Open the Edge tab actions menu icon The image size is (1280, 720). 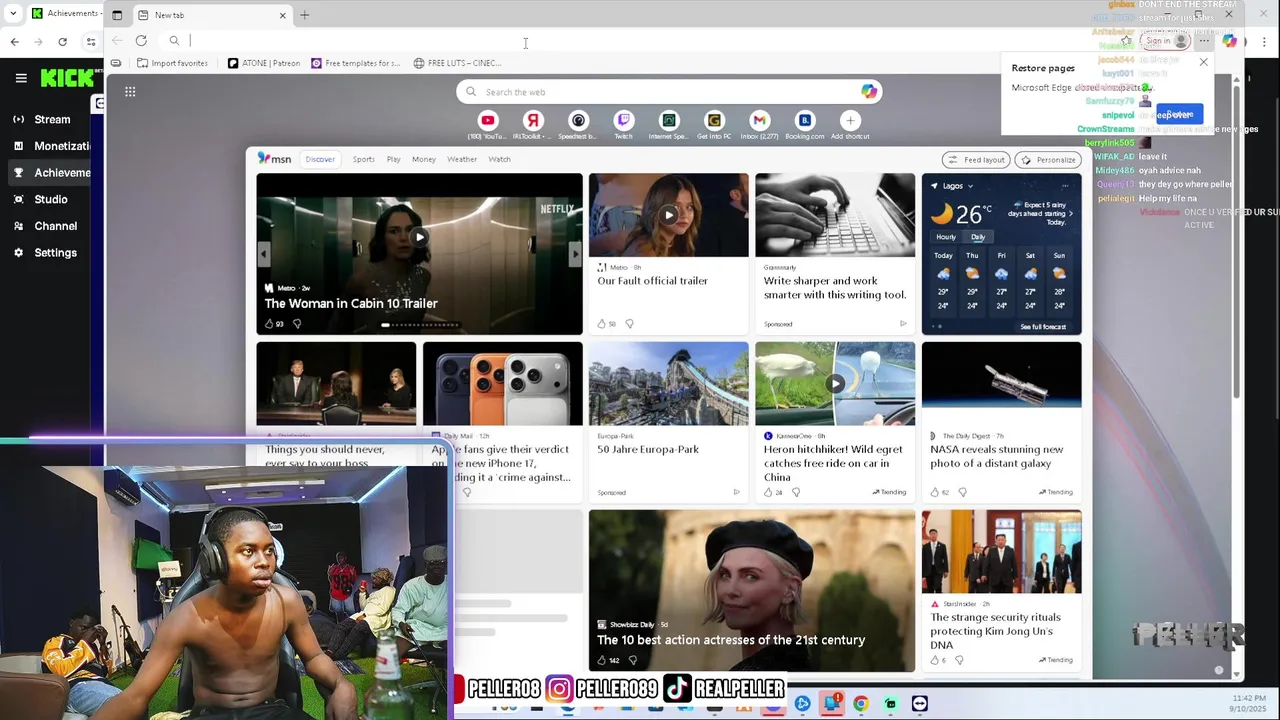click(117, 15)
